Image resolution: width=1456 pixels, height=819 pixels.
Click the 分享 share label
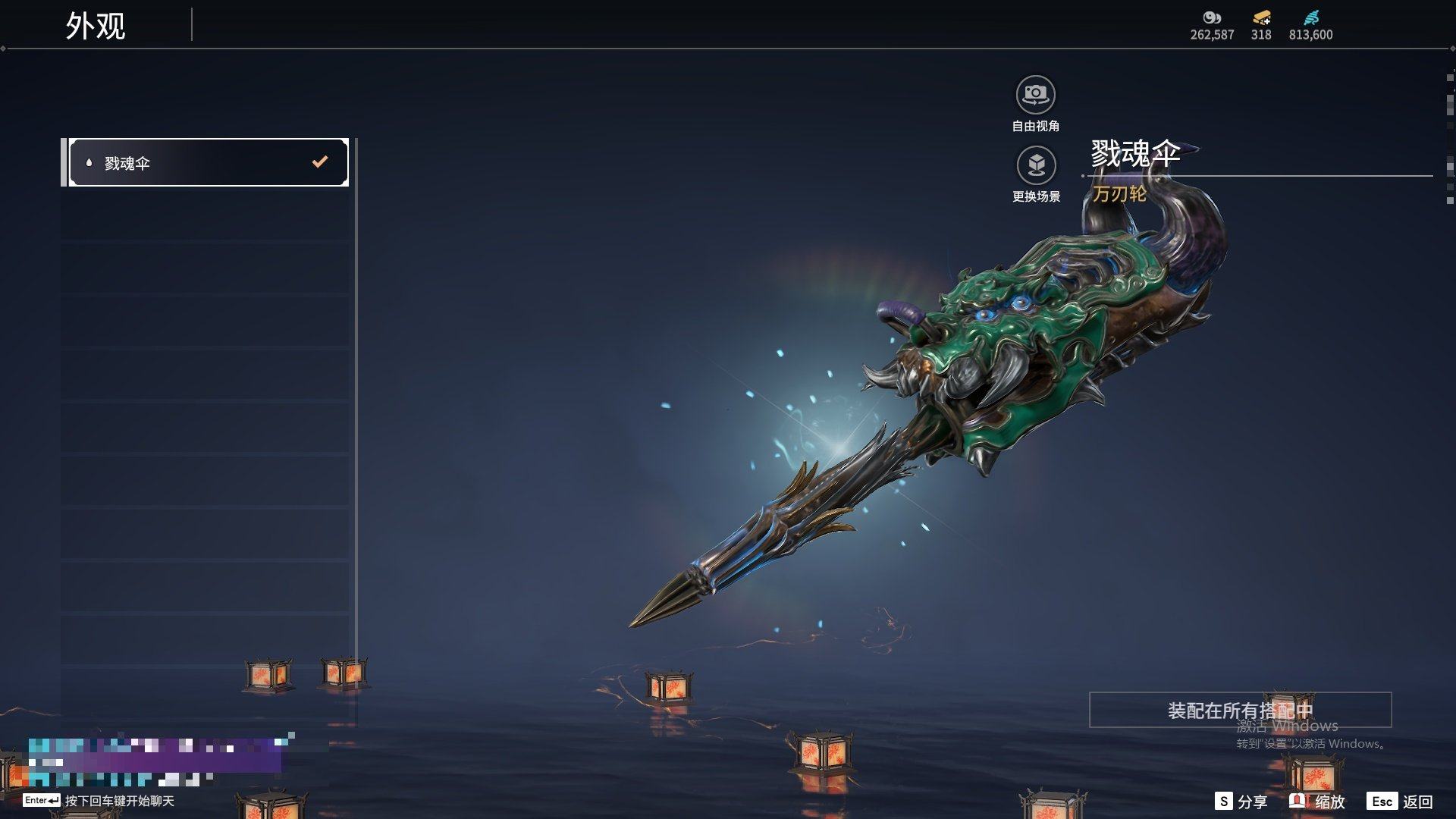1252,802
